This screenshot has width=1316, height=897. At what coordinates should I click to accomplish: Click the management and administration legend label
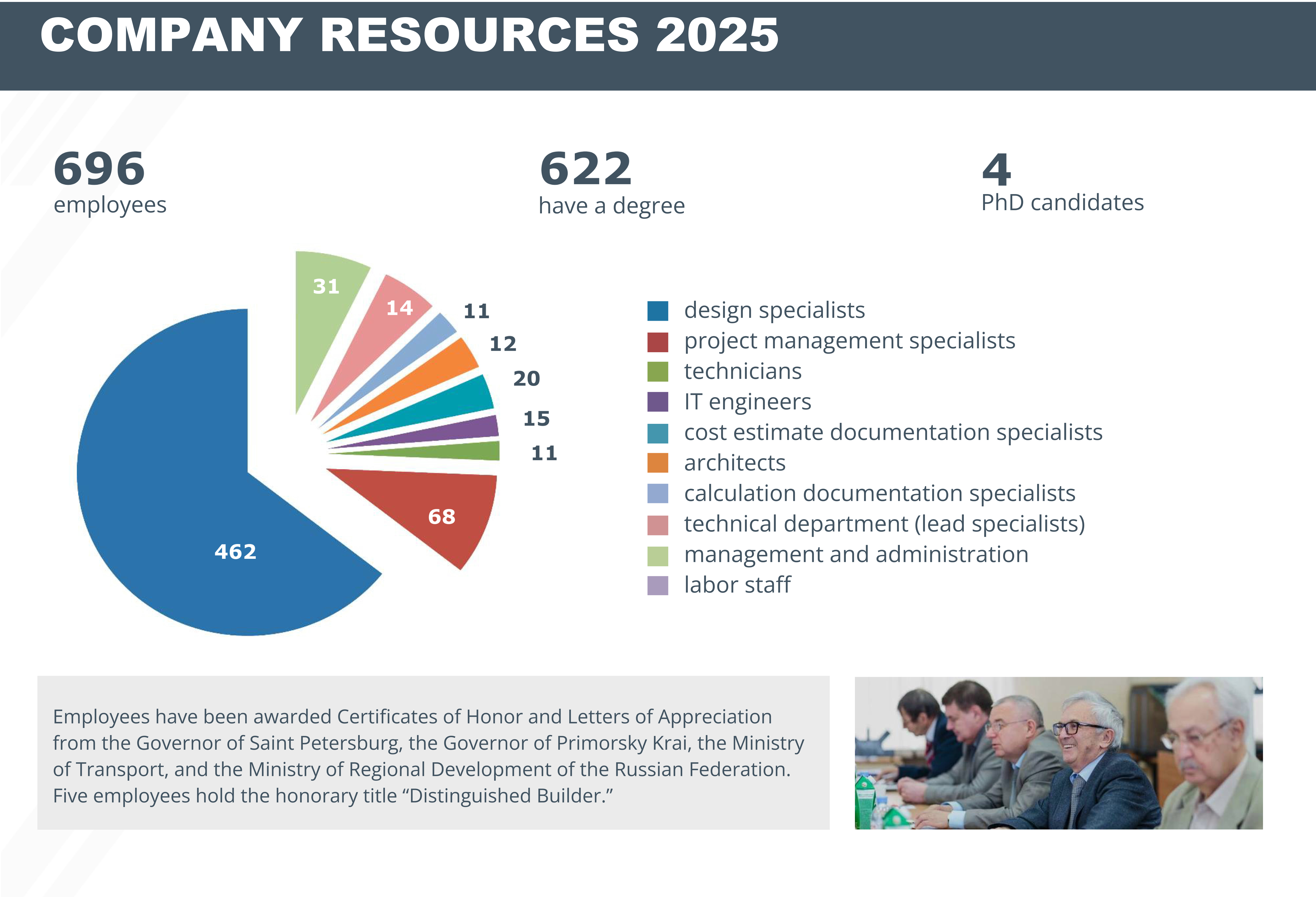tap(856, 554)
